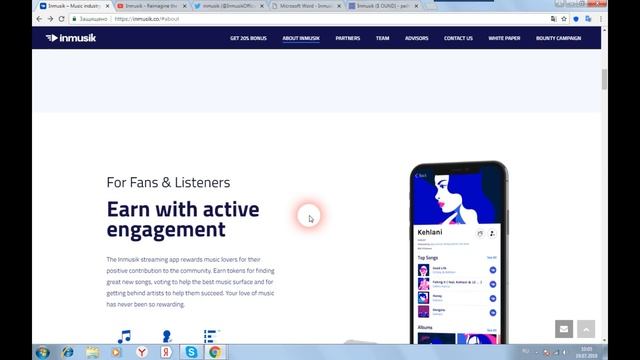Click the playlist list feature icon
This screenshot has width=640, height=360.
(211, 336)
